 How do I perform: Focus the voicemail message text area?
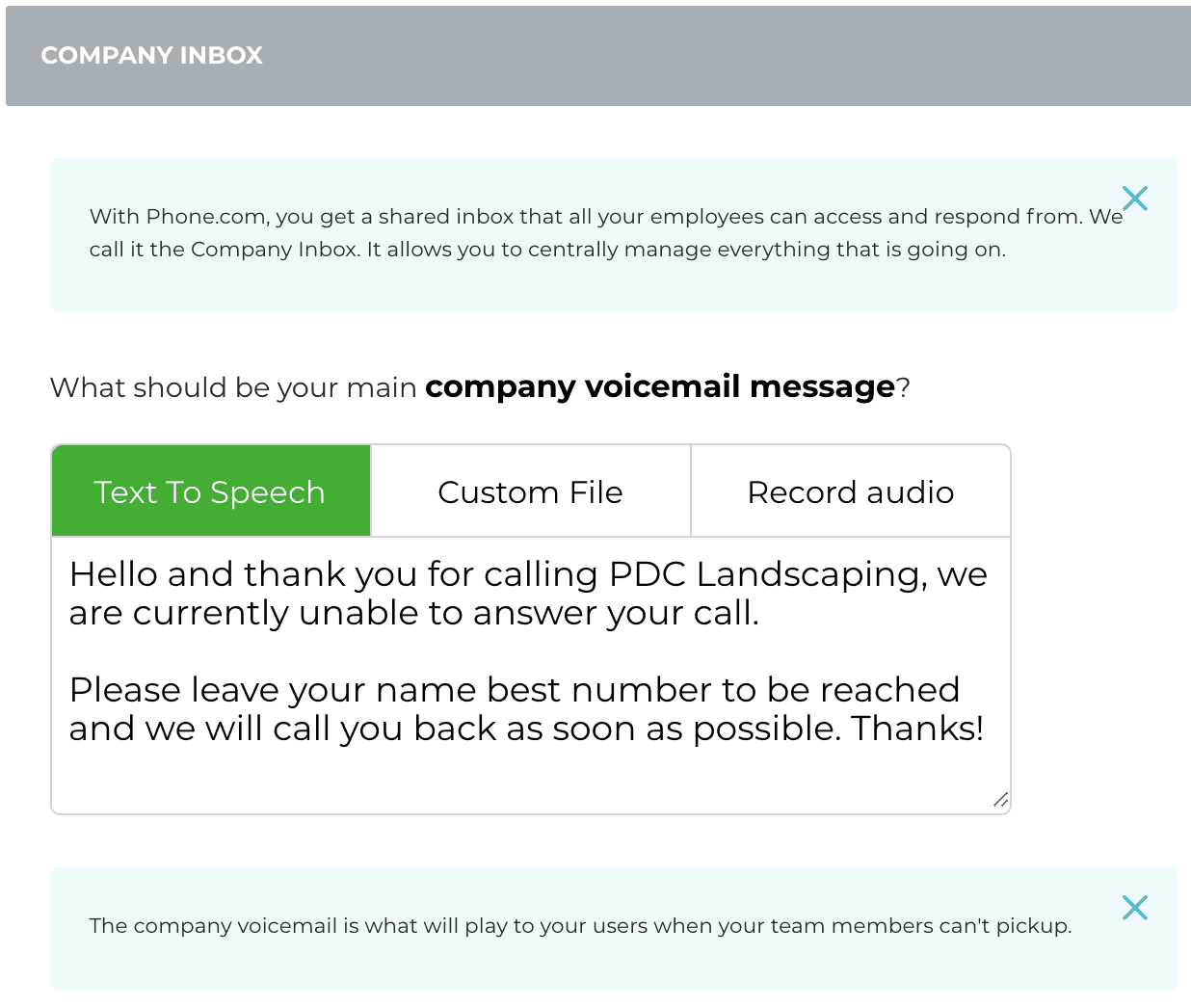tap(530, 675)
